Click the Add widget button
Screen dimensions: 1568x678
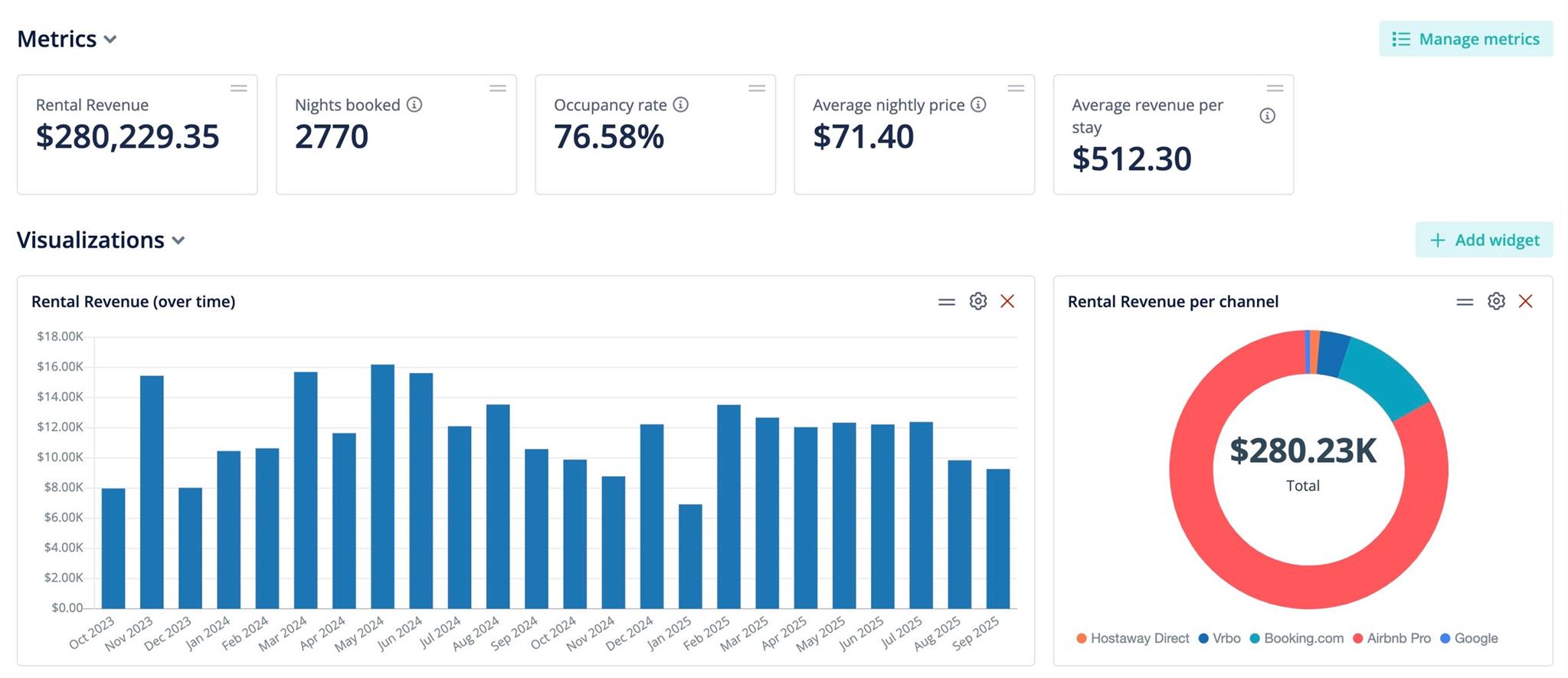tap(1484, 240)
